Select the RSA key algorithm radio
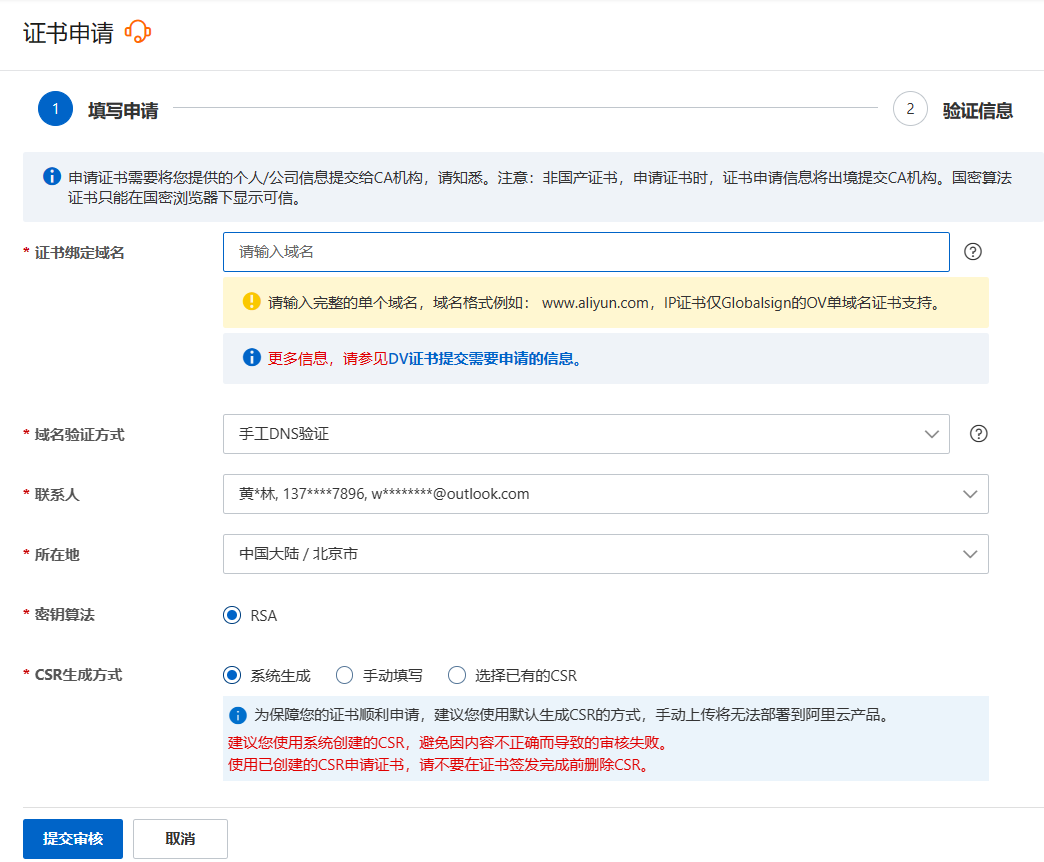The height and width of the screenshot is (862, 1044). pyautogui.click(x=232, y=615)
